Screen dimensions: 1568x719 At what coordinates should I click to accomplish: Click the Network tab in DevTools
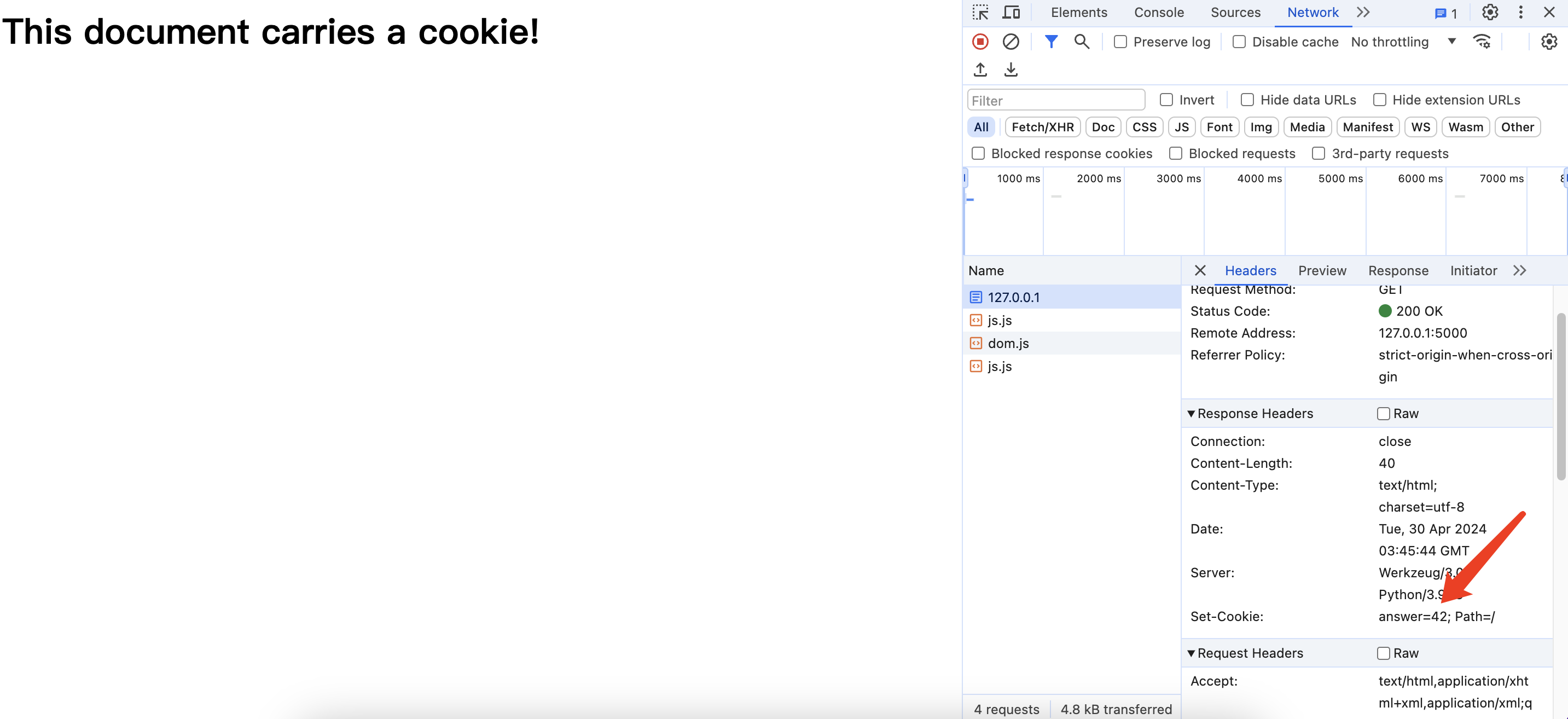[x=1311, y=12]
